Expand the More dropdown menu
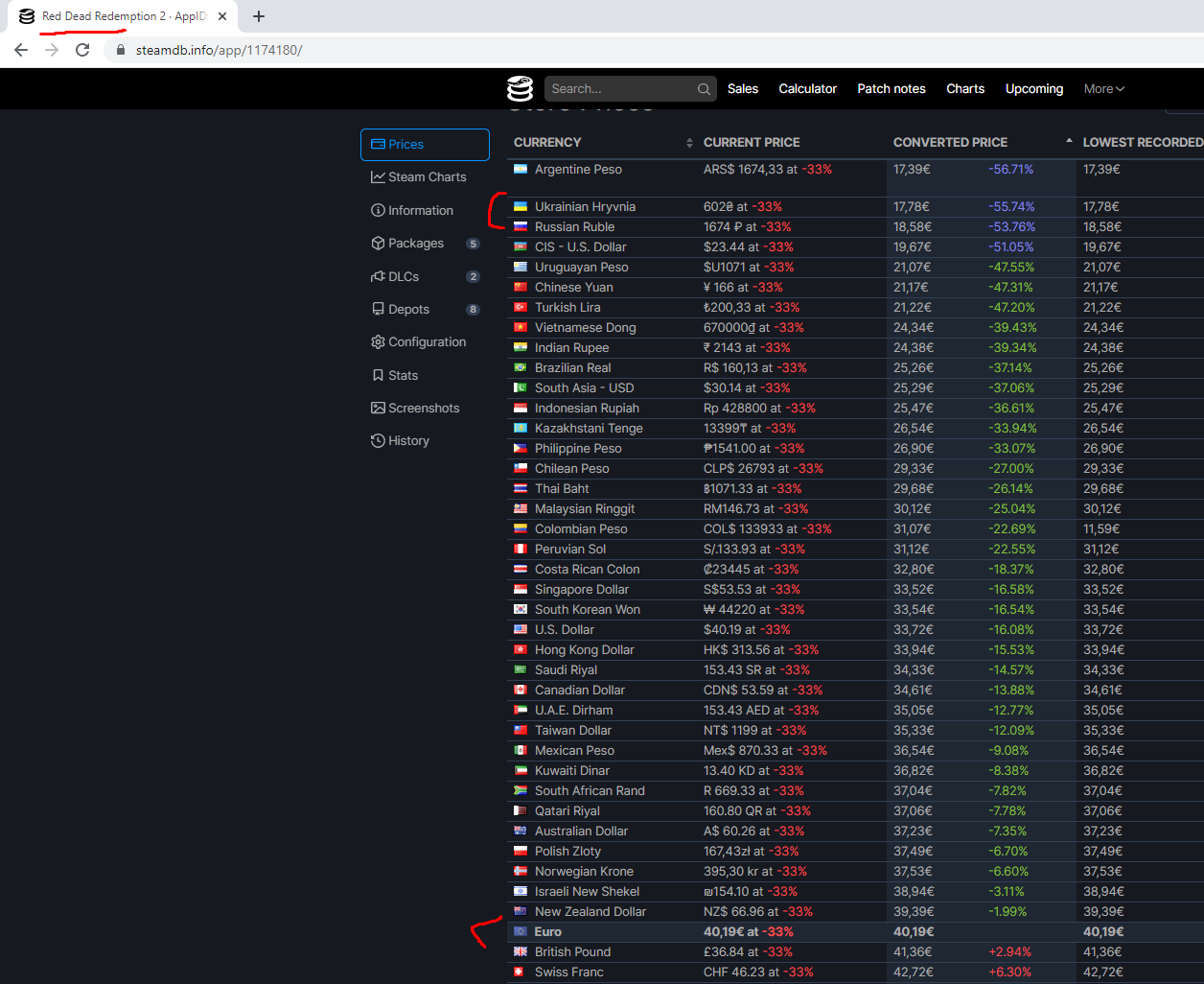 coord(1103,89)
